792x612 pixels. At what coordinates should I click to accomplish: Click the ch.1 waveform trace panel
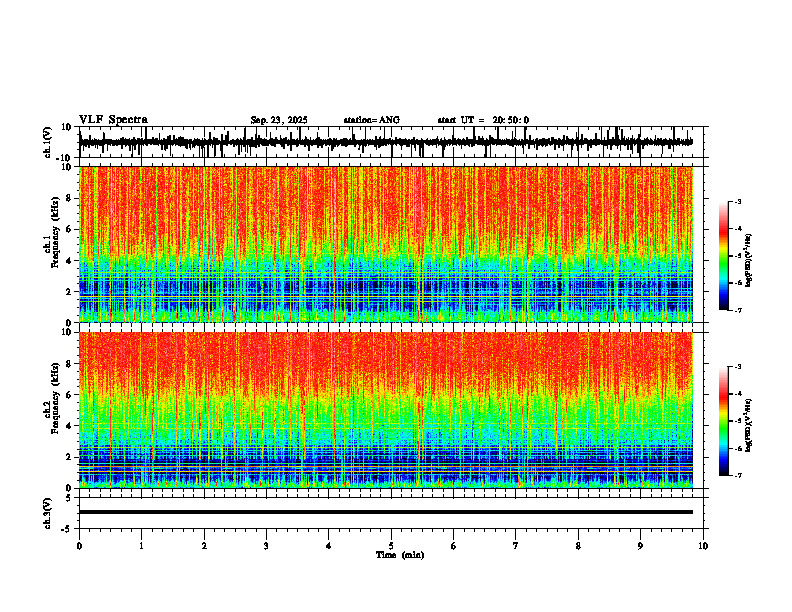(393, 142)
